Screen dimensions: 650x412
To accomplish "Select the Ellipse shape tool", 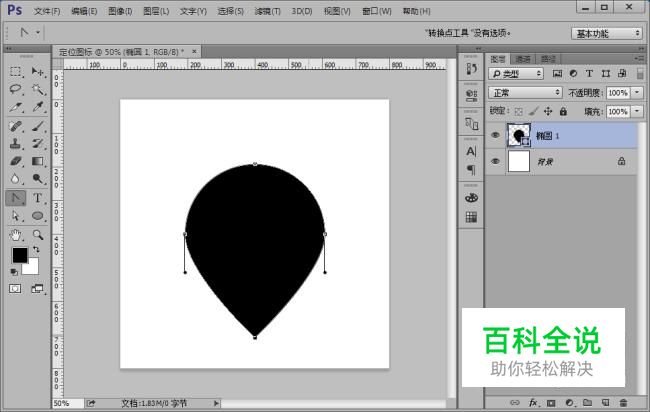I will 38,216.
